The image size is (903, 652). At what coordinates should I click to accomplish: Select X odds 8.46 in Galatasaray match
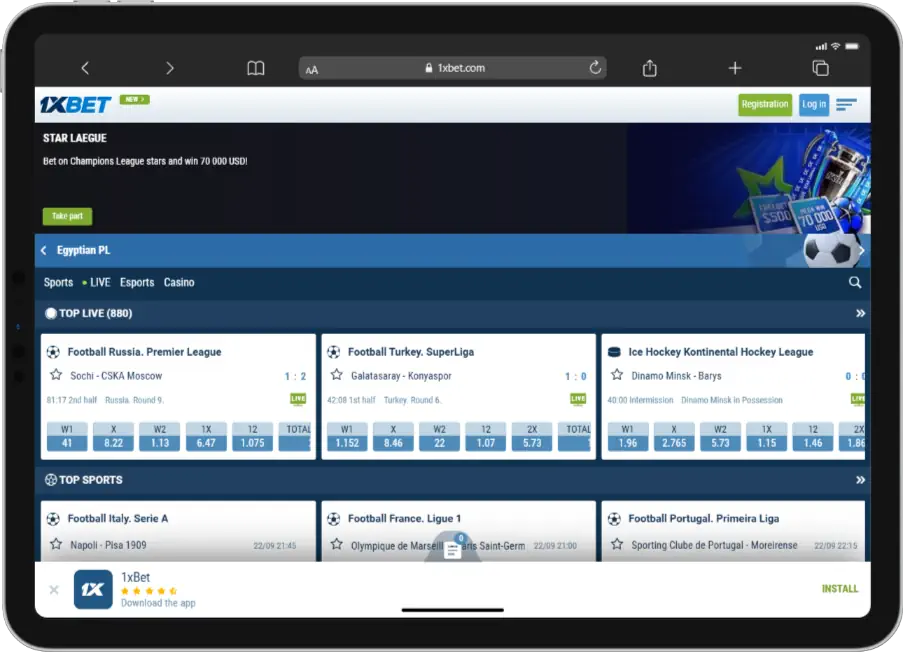(x=393, y=437)
